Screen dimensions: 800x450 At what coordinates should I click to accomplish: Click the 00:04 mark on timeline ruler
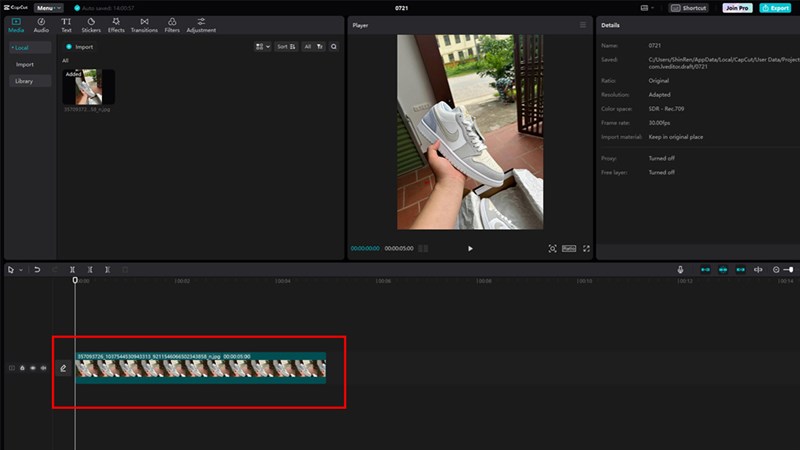pyautogui.click(x=283, y=281)
